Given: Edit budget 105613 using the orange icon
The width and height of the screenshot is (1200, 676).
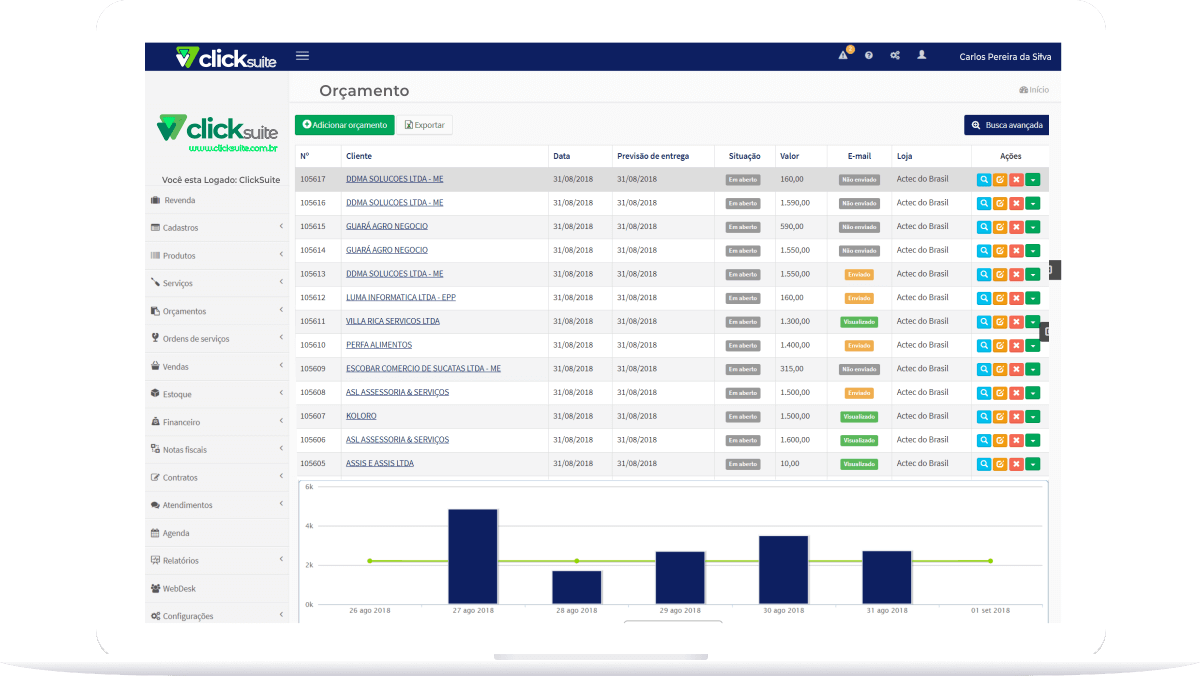Looking at the screenshot, I should (x=1000, y=274).
